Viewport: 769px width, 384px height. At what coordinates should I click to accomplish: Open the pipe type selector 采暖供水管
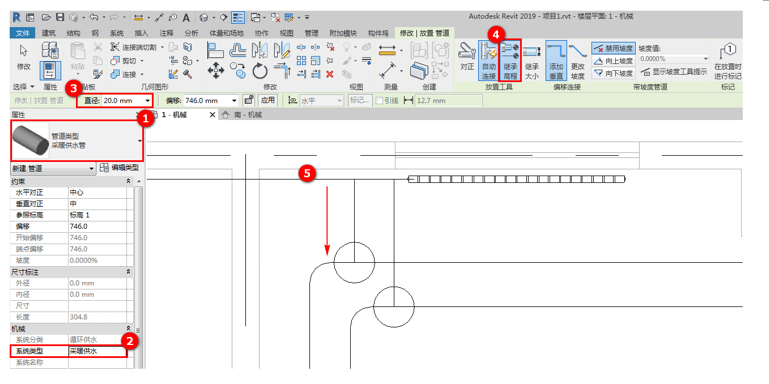pyautogui.click(x=77, y=141)
